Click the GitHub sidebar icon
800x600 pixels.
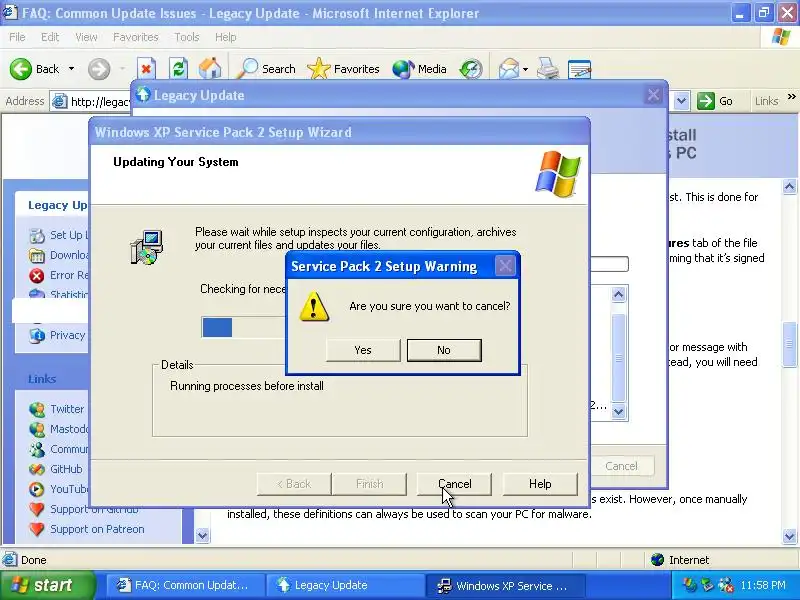point(37,469)
